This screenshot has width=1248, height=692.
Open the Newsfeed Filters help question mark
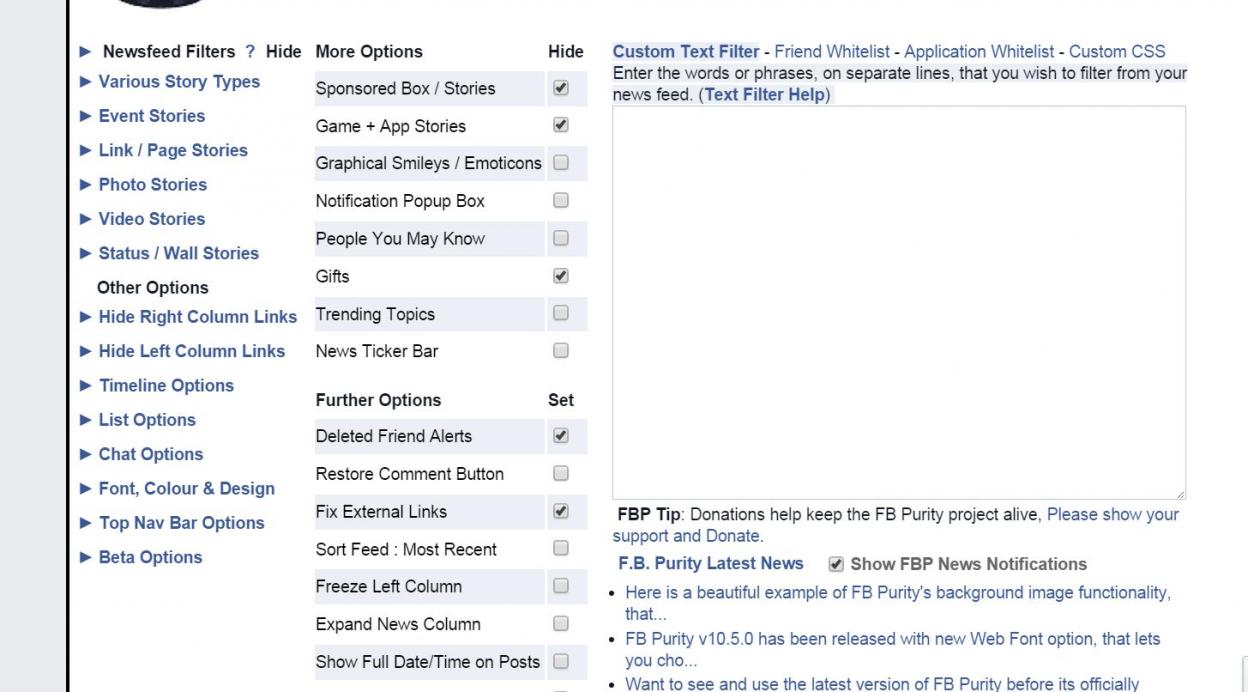tap(250, 52)
